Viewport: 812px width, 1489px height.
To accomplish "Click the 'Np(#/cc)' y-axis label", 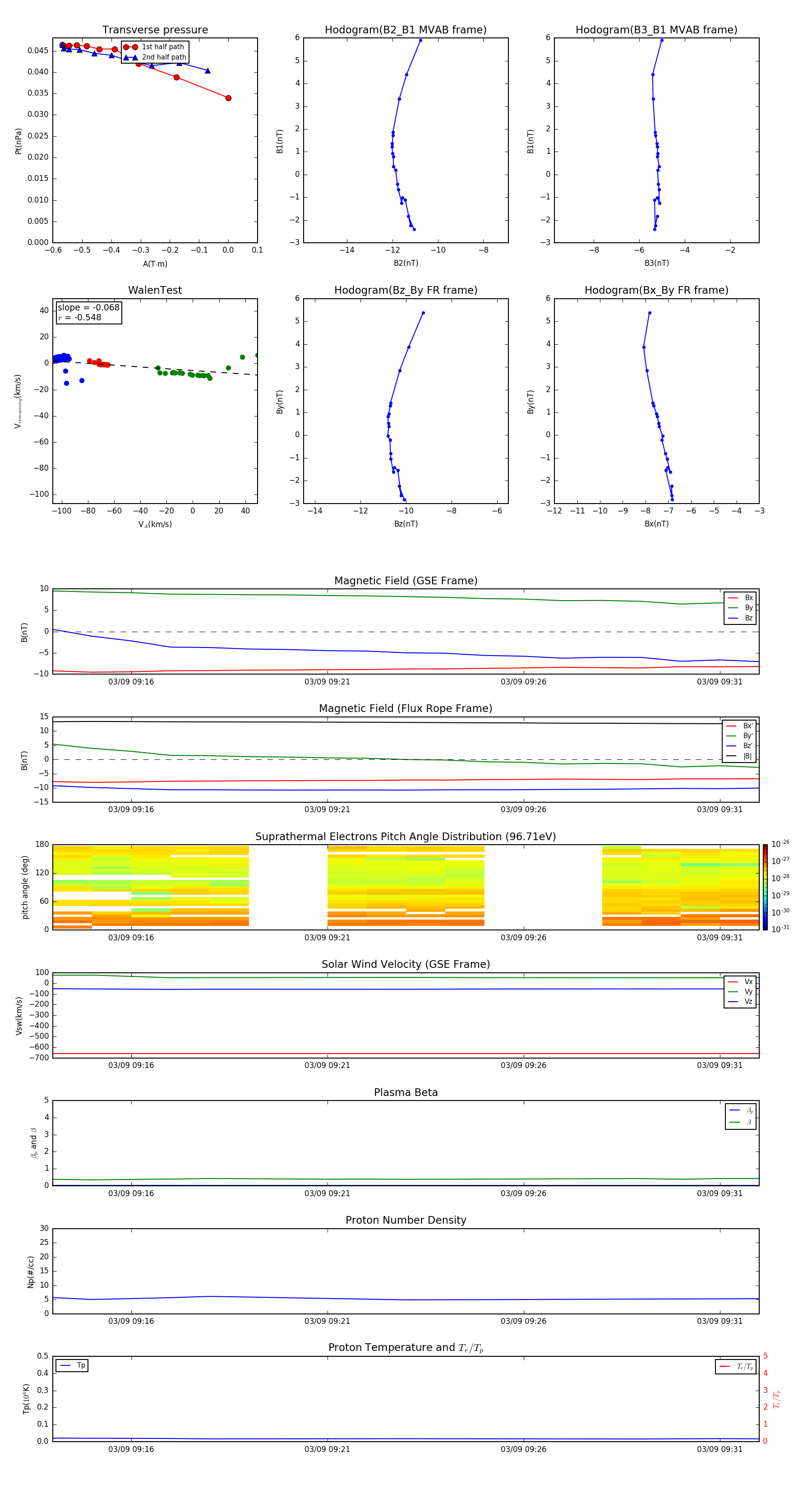I will 31,1272.
